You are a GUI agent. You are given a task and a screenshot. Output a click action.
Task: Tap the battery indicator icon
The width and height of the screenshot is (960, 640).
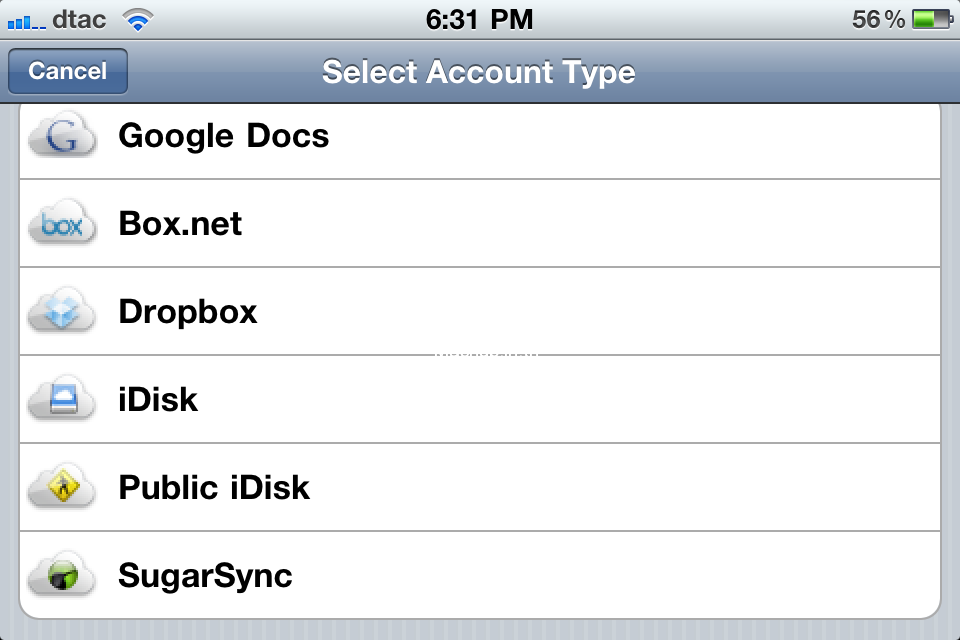[x=931, y=19]
